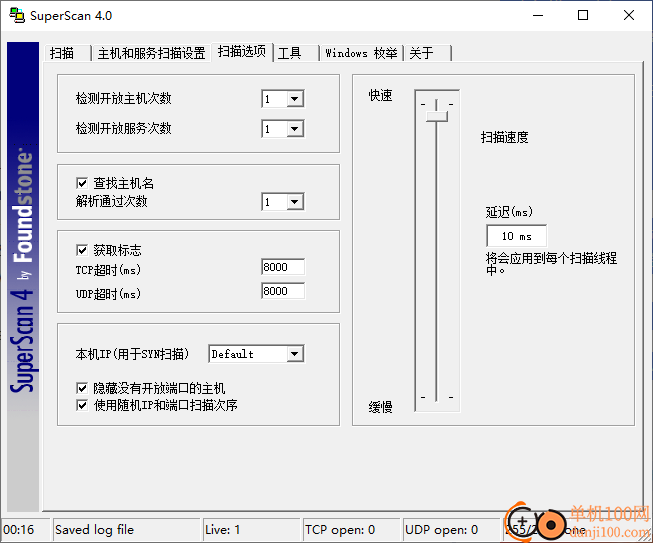This screenshot has height=543, width=653.
Task: Maximize the SuperScan window
Action: (x=583, y=15)
